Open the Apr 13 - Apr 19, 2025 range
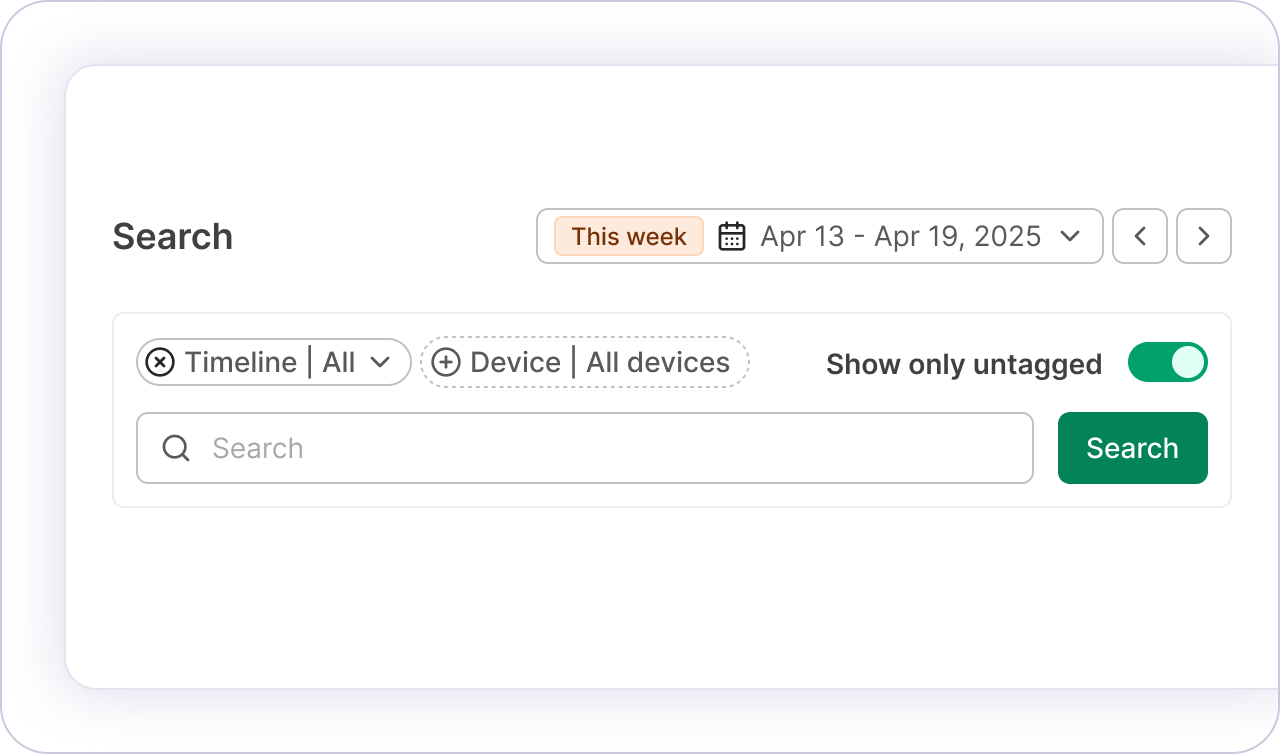The width and height of the screenshot is (1280, 754). pos(900,236)
